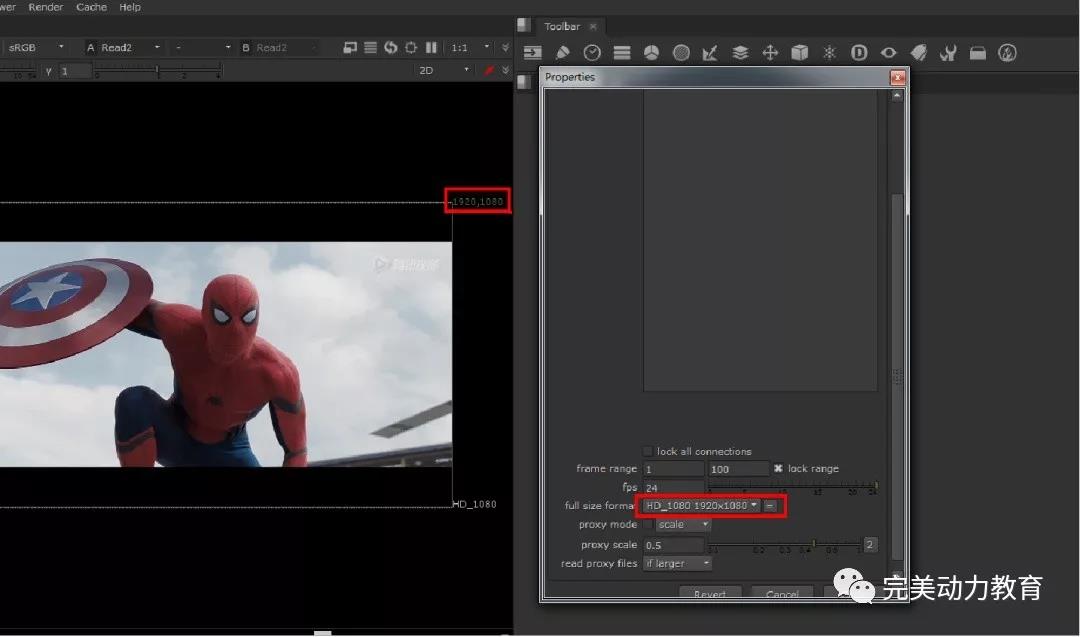Open the Views nodes eye icon
This screenshot has height=637, width=1080.
(x=888, y=53)
